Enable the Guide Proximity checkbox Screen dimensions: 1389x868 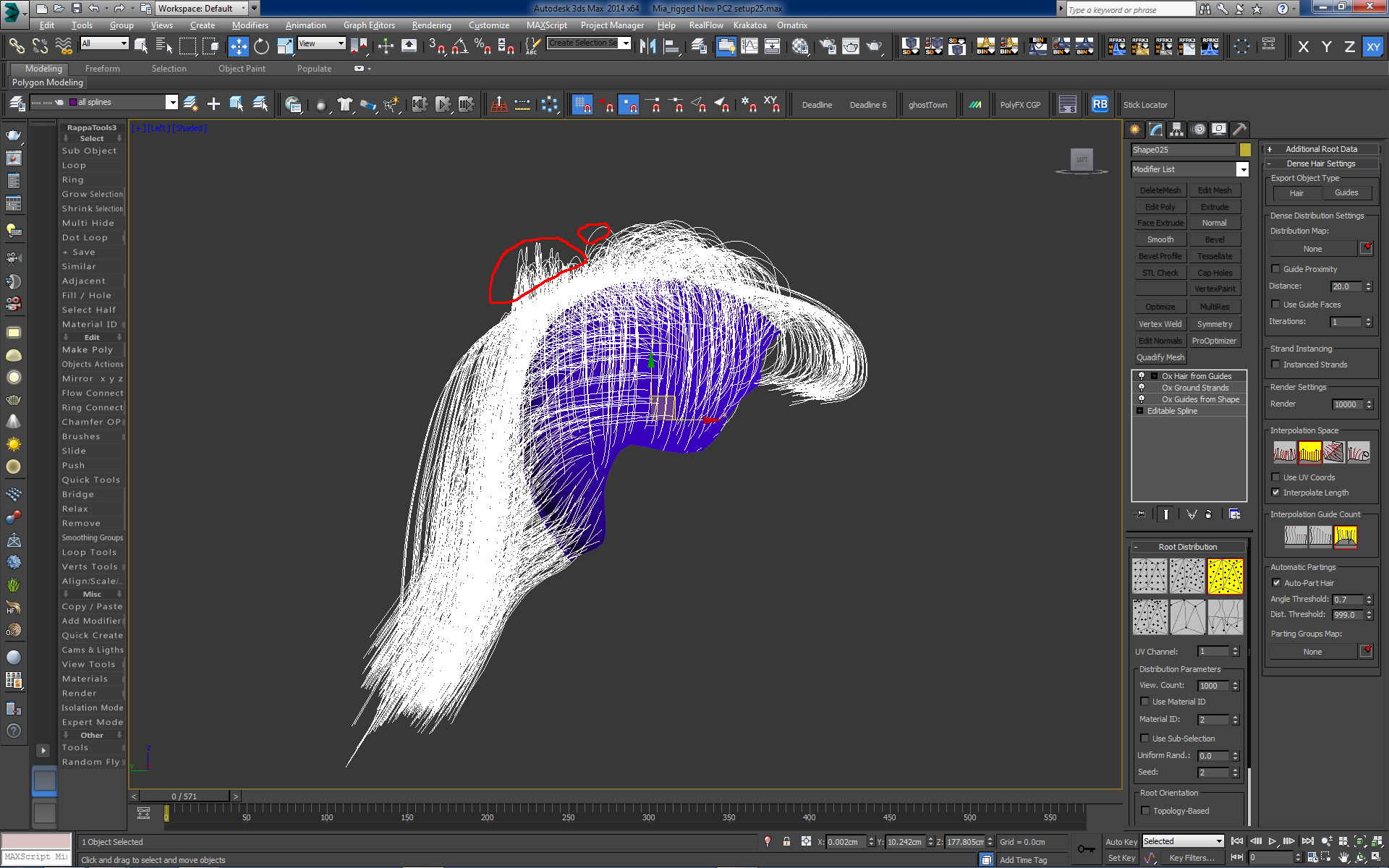click(x=1276, y=269)
